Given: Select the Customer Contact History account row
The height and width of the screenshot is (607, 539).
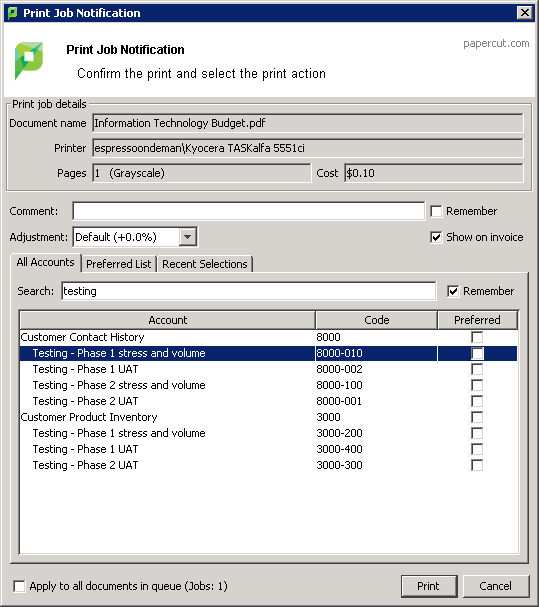Looking at the screenshot, I should (268, 337).
